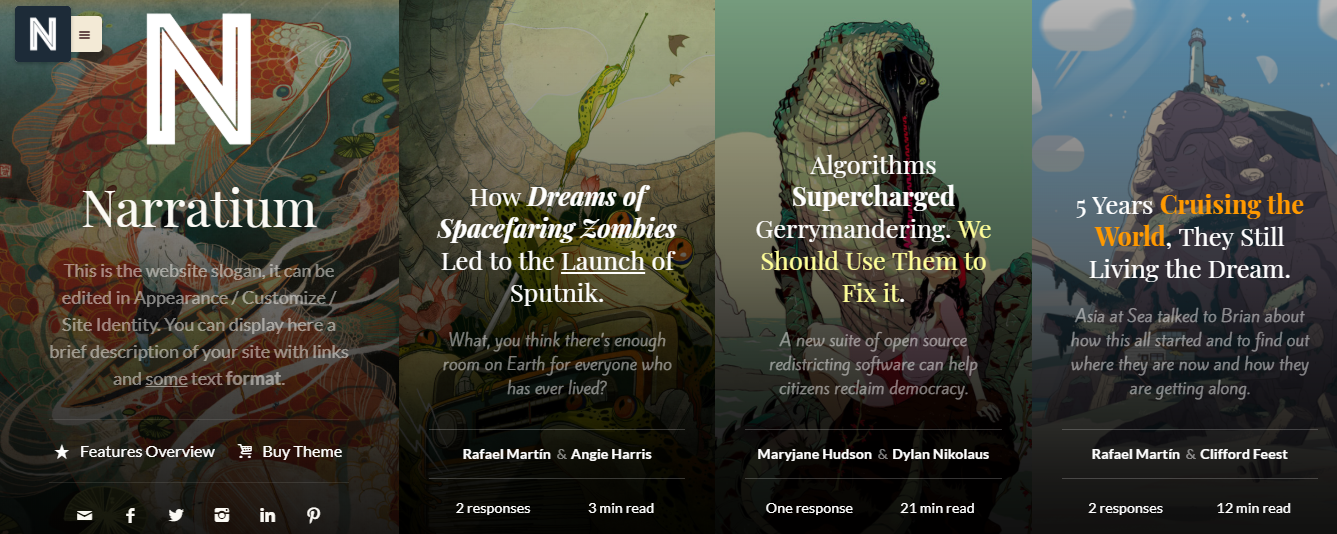Image resolution: width=1337 pixels, height=534 pixels.
Task: Open the email envelope icon
Action: [84, 515]
